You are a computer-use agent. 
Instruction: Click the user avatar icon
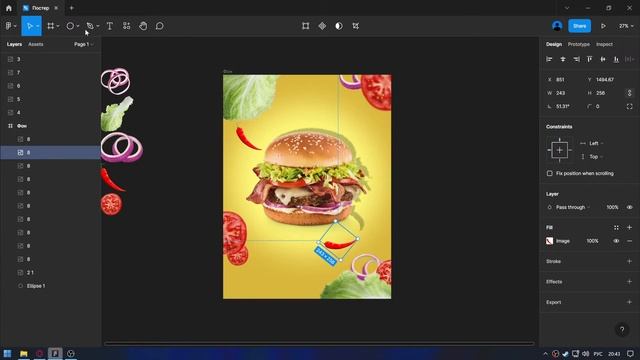[x=557, y=26]
